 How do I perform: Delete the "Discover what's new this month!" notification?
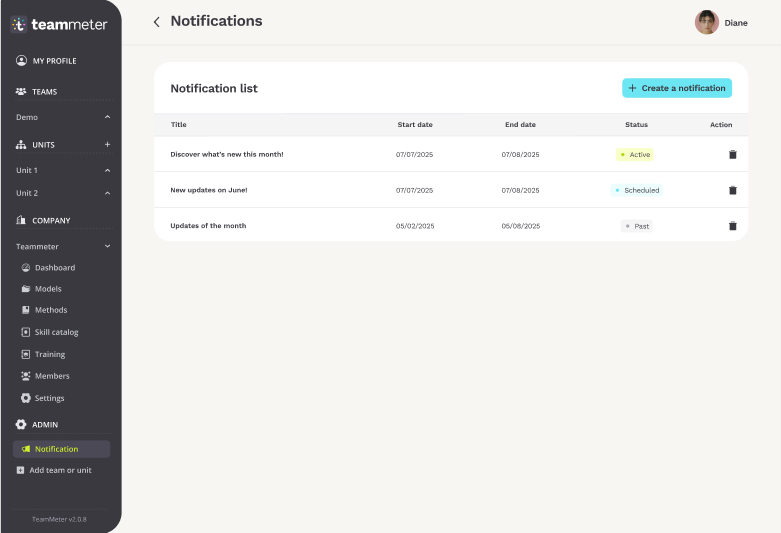coord(732,155)
